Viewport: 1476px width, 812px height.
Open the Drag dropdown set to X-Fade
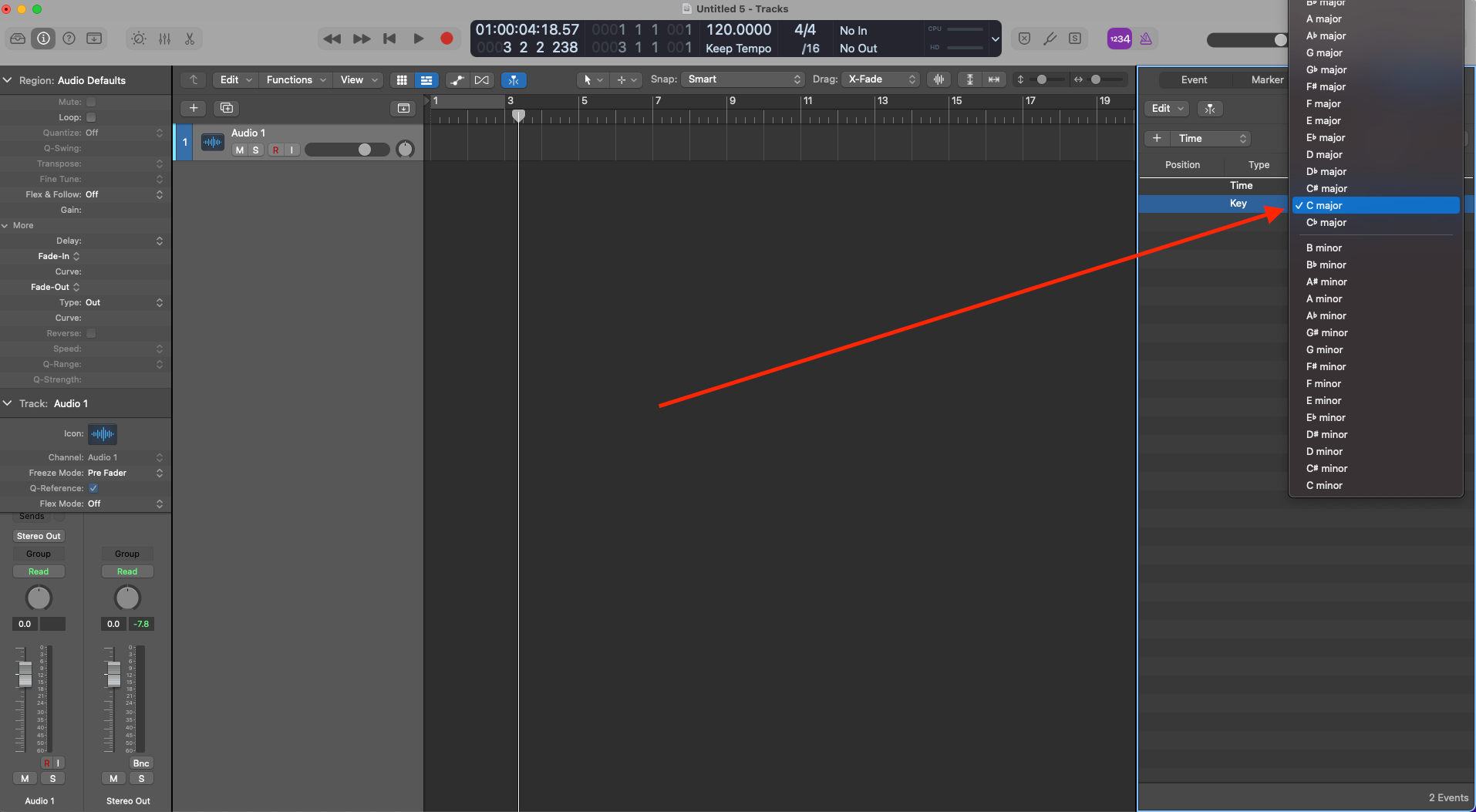(880, 79)
